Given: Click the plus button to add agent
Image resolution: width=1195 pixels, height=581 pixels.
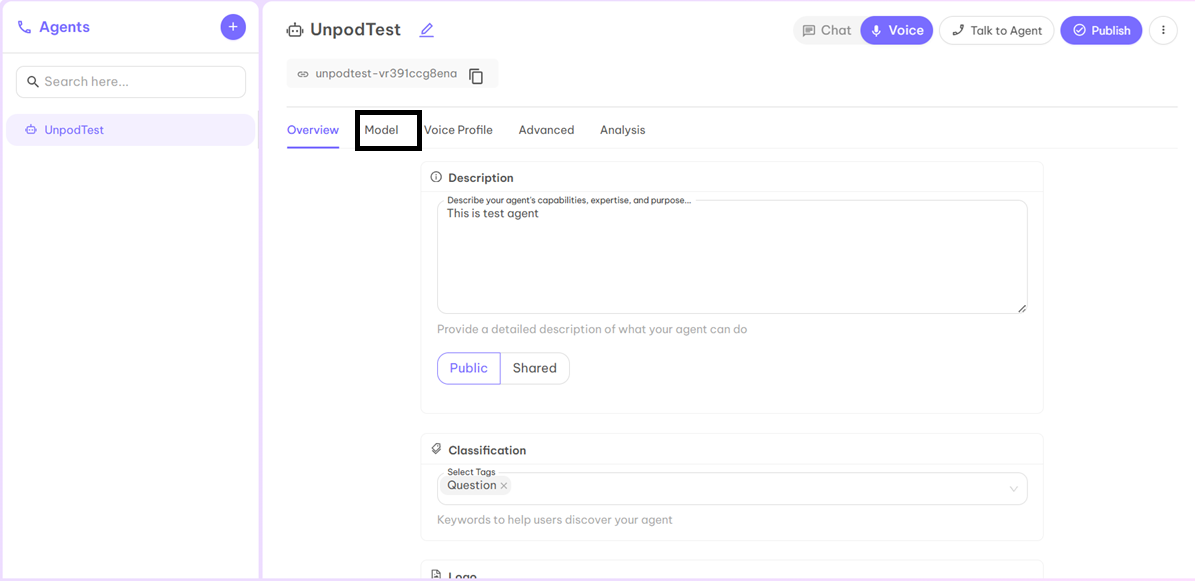Looking at the screenshot, I should [233, 27].
